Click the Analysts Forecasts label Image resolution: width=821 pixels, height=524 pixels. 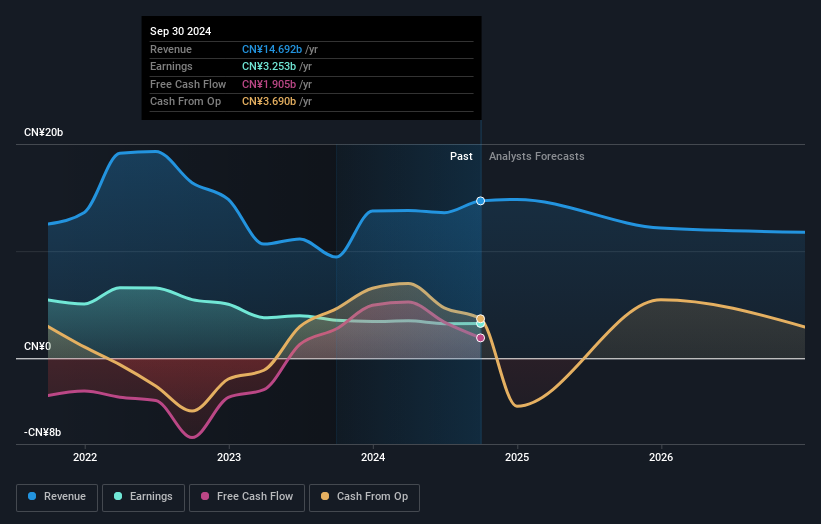[x=536, y=156]
